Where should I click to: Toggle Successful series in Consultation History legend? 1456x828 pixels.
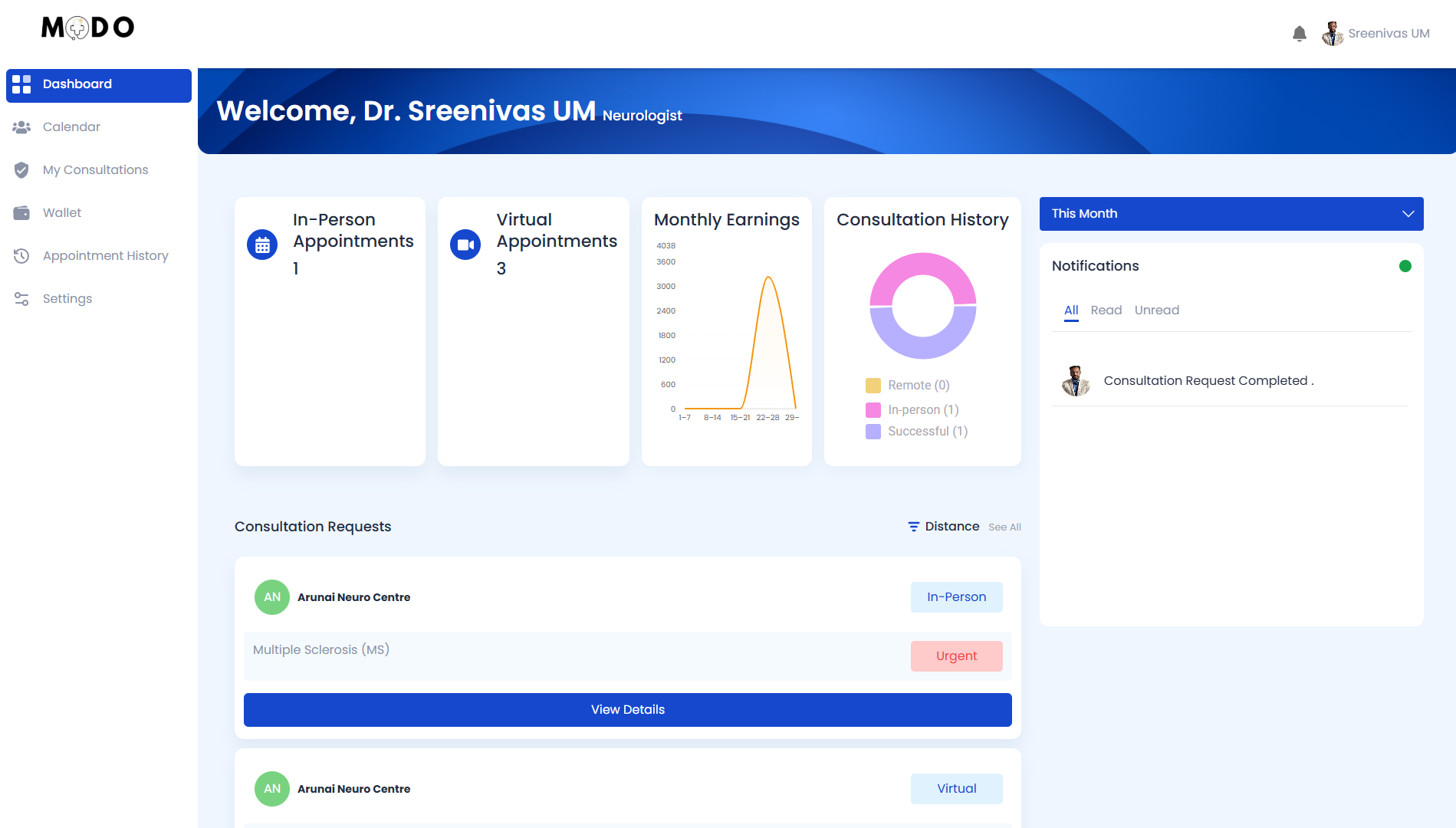[873, 432]
